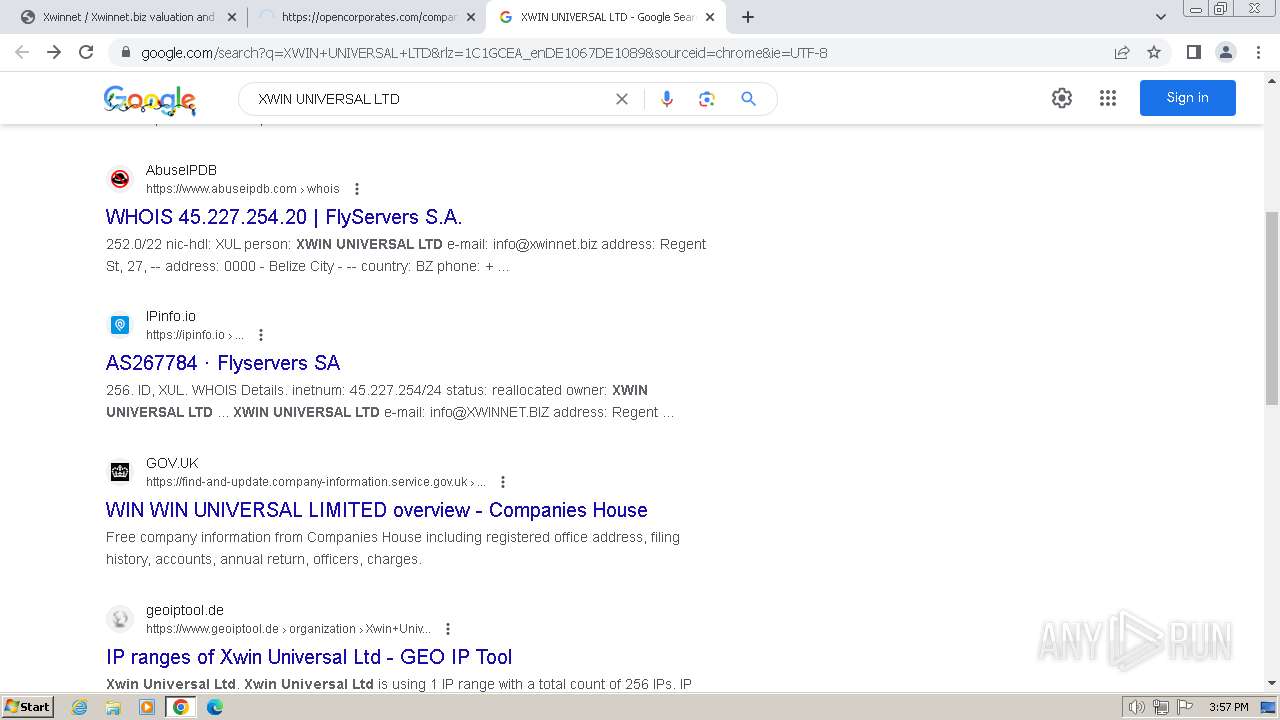Open Action Center flag in tray

(1185, 707)
